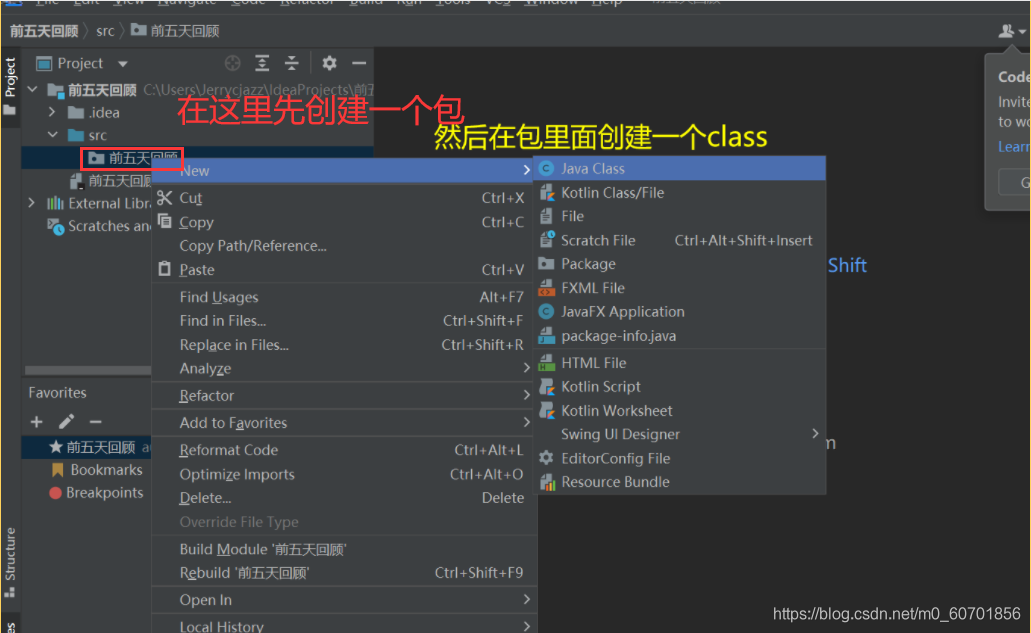Select Breakpoints in Favorites list
The width and height of the screenshot is (1031, 633).
(x=105, y=493)
